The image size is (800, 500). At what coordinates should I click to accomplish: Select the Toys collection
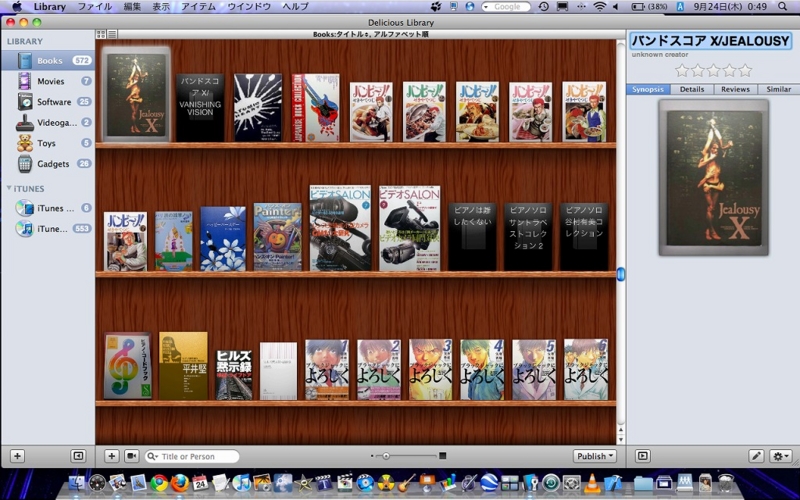coord(47,143)
